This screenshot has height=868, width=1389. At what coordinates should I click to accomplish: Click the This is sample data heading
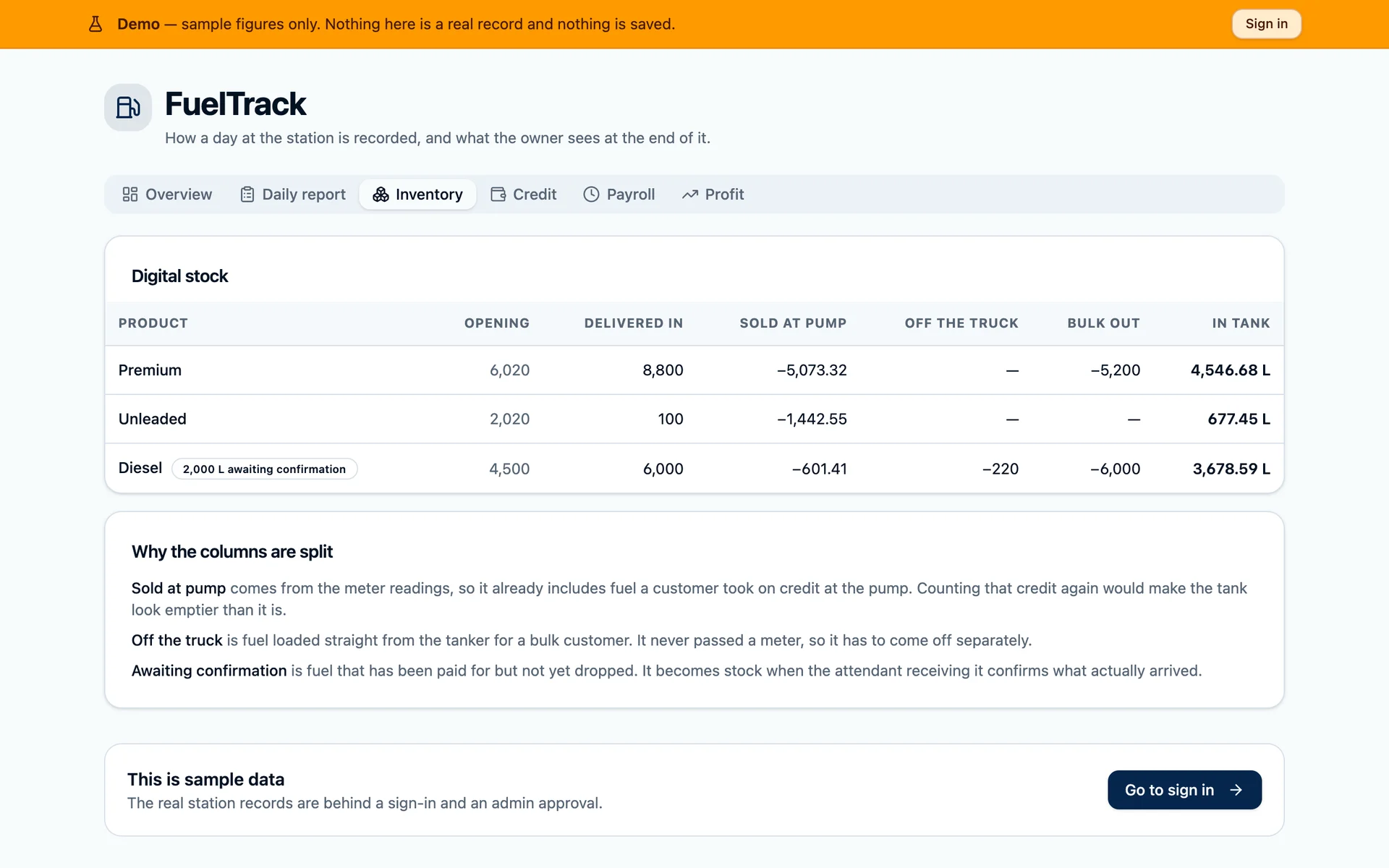point(206,780)
